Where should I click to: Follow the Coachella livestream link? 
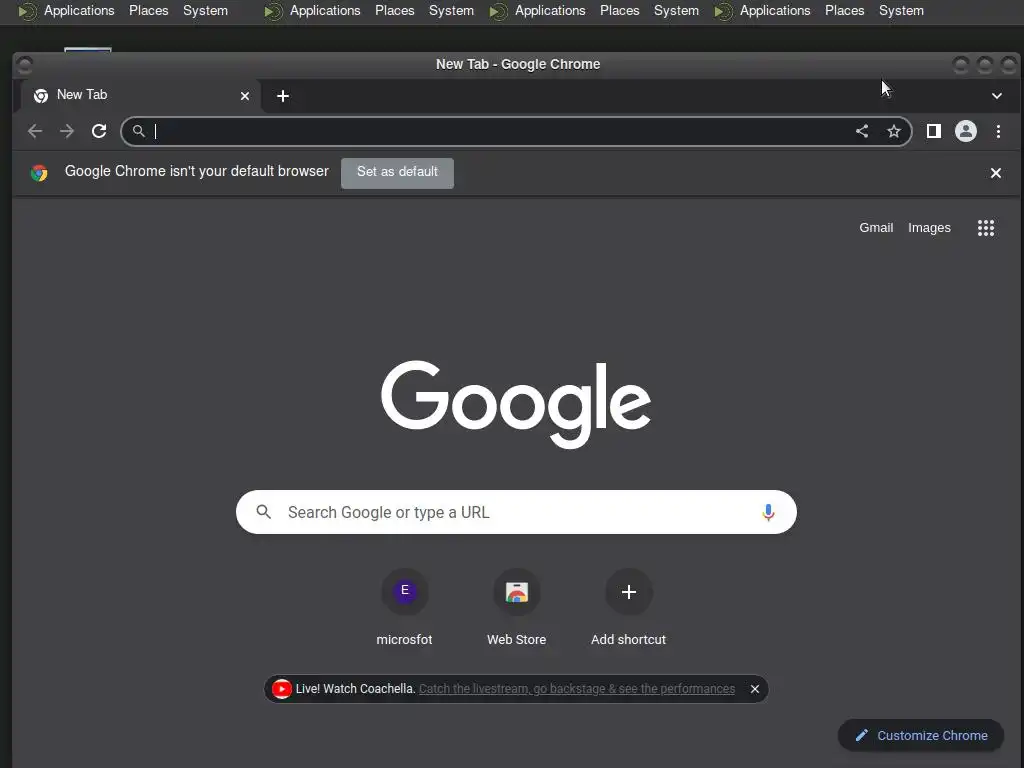click(x=577, y=689)
